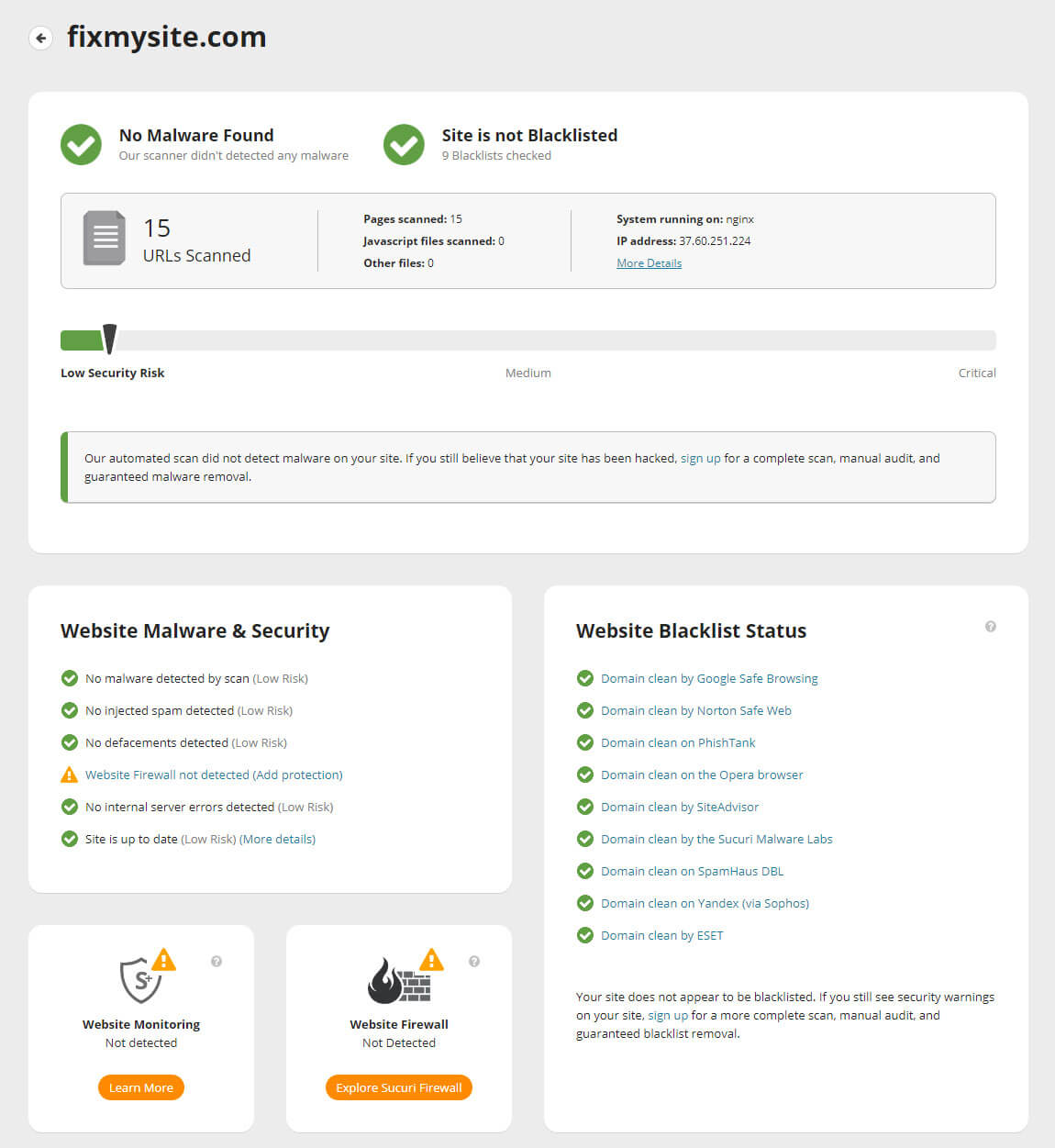This screenshot has width=1055, height=1148.
Task: Open Domain clean by Norton Safe Web
Action: (x=695, y=710)
